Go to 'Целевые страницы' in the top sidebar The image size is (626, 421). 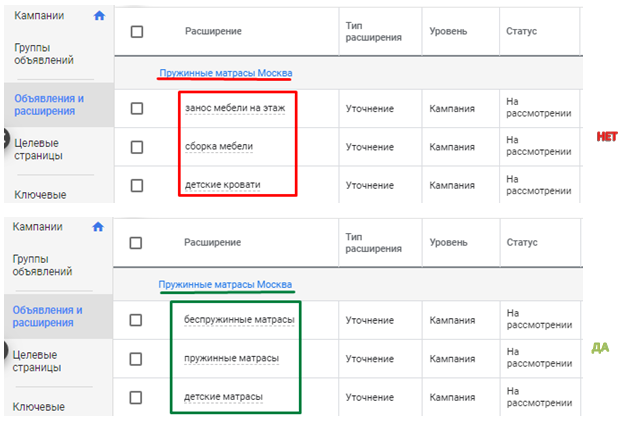tap(39, 149)
